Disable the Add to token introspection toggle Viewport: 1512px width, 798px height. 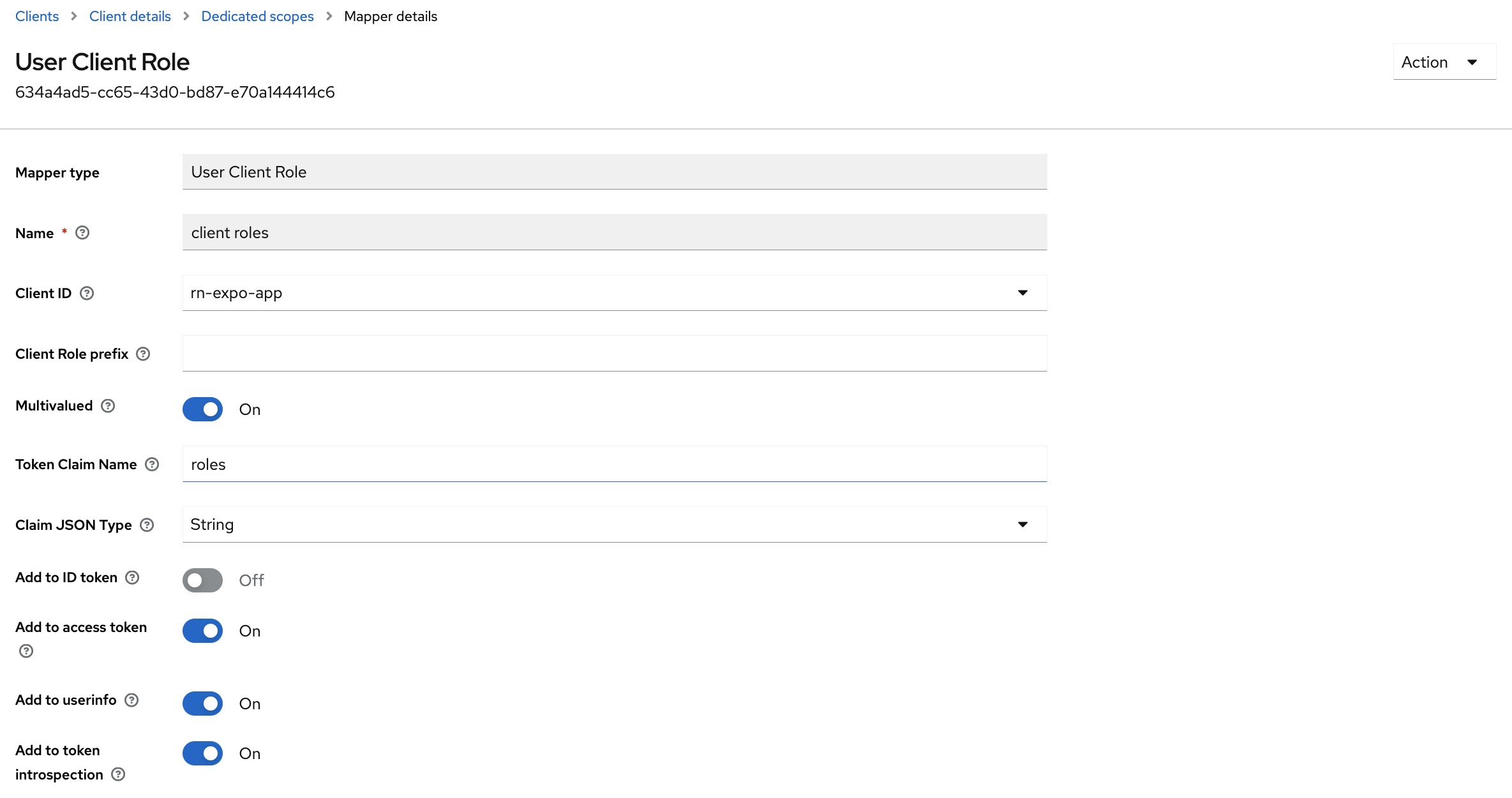pyautogui.click(x=203, y=753)
